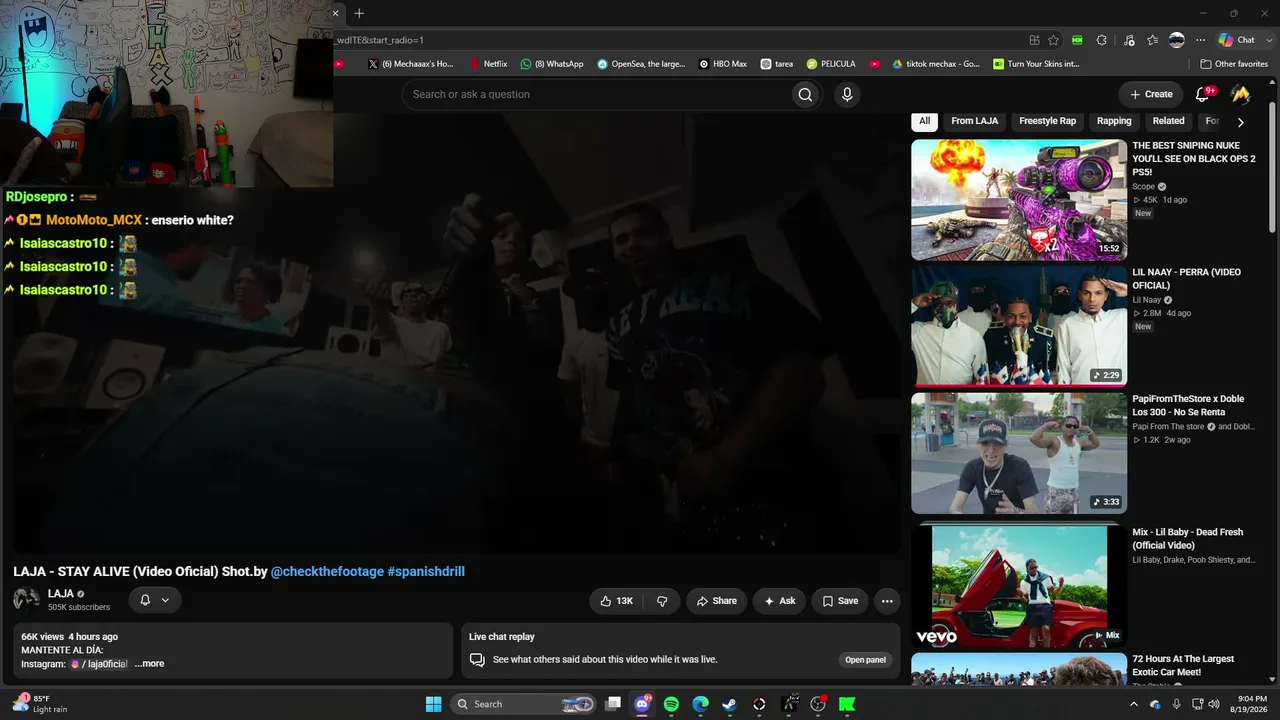Expand the description with ...more
Viewport: 1280px width, 720px height.
tap(149, 664)
